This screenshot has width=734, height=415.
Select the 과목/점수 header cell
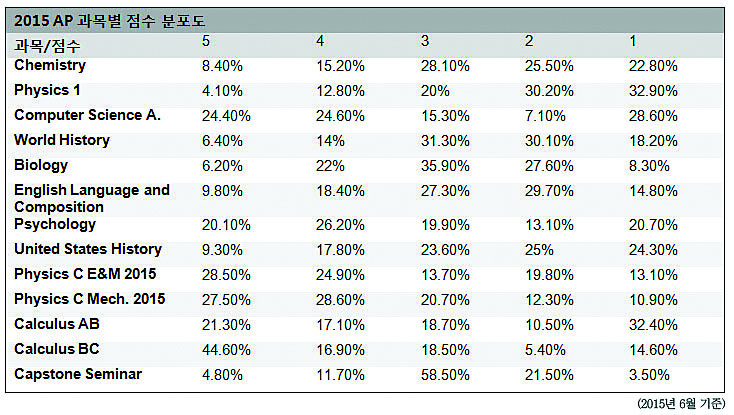(x=47, y=46)
